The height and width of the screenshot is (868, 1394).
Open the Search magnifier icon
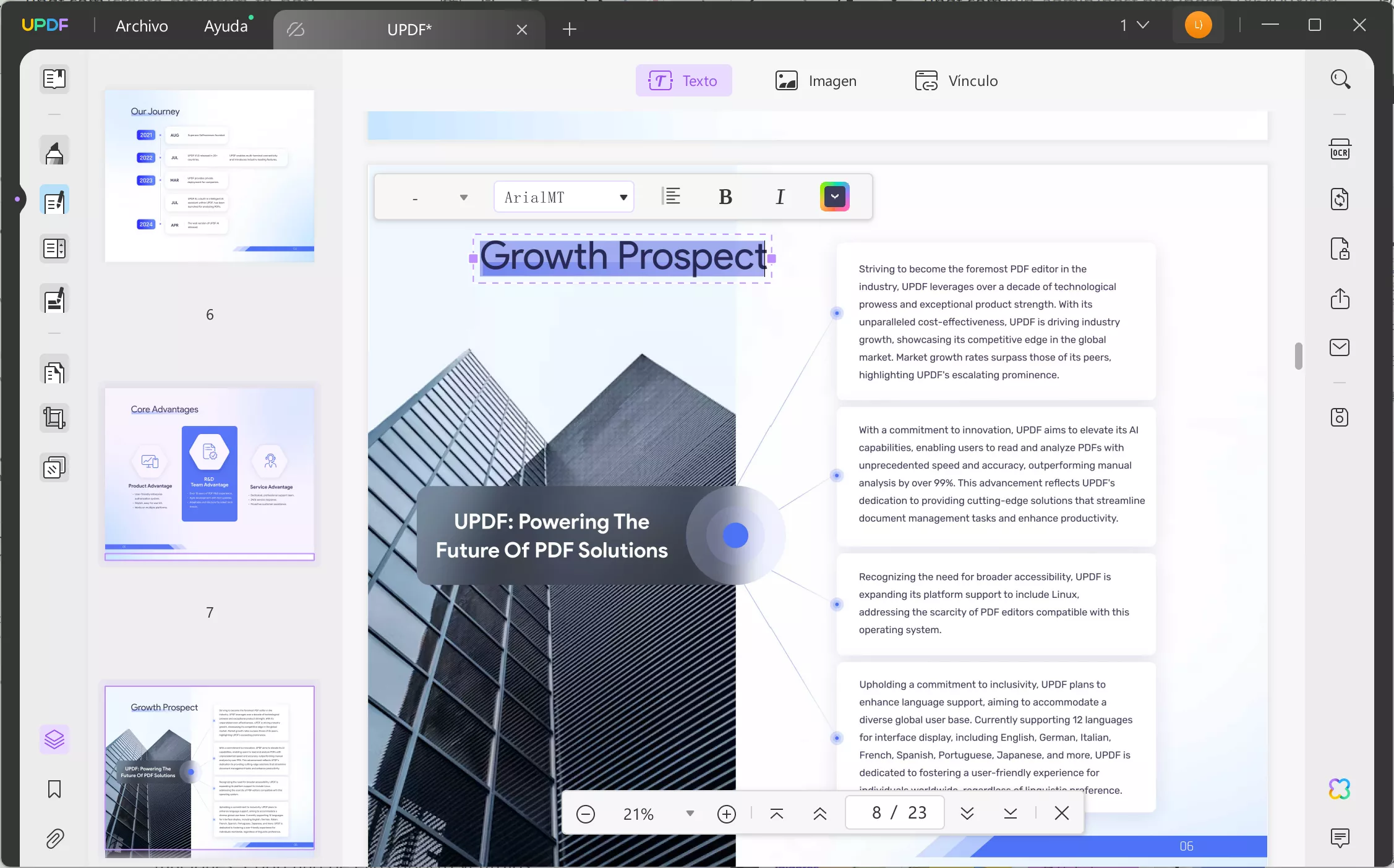pyautogui.click(x=1340, y=79)
